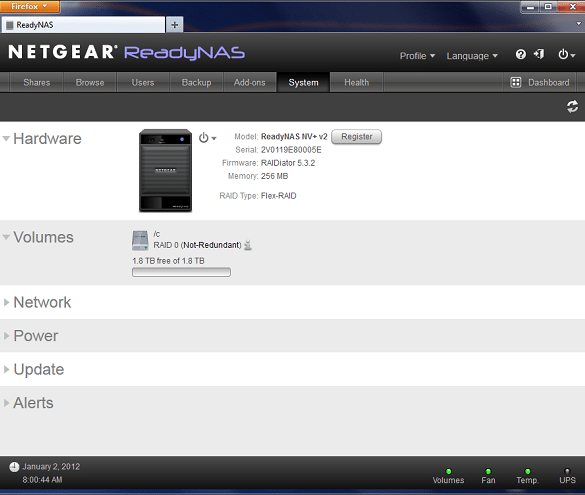
Task: Open the header power menu icon
Action: 566,54
